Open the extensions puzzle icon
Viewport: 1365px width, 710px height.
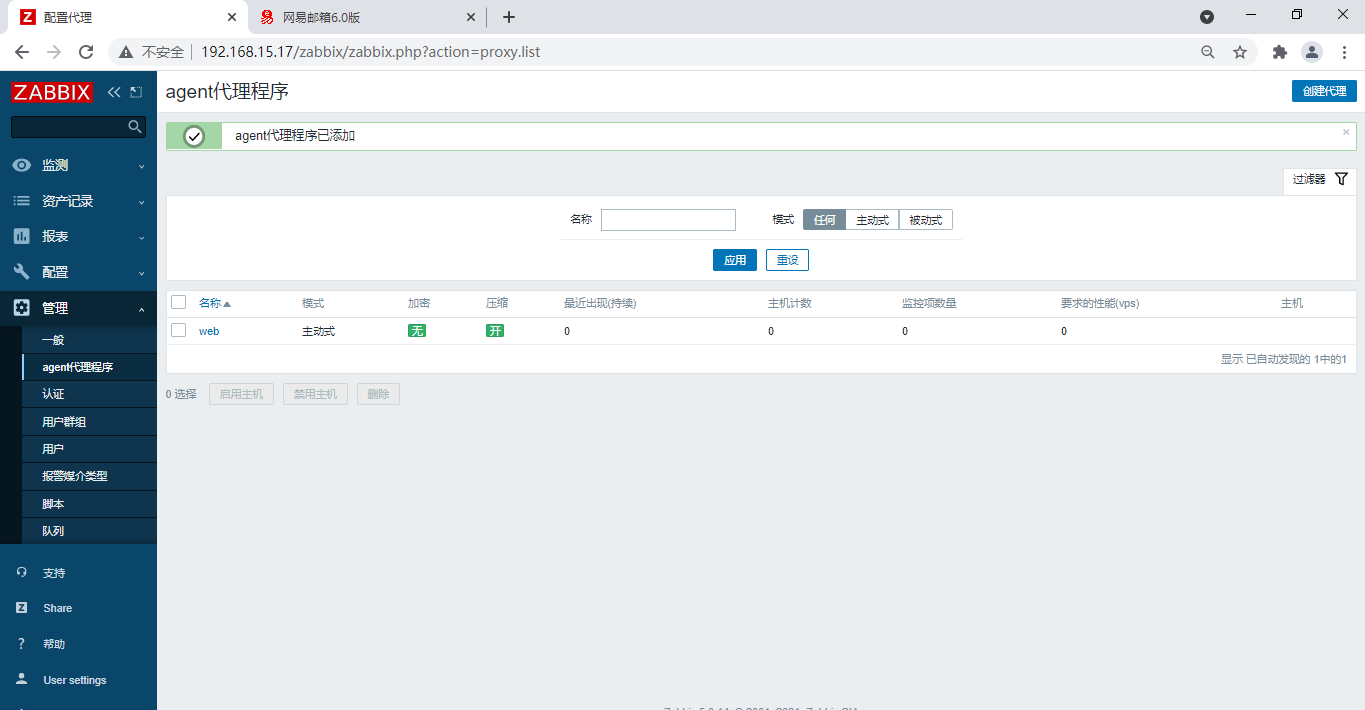coord(1279,52)
